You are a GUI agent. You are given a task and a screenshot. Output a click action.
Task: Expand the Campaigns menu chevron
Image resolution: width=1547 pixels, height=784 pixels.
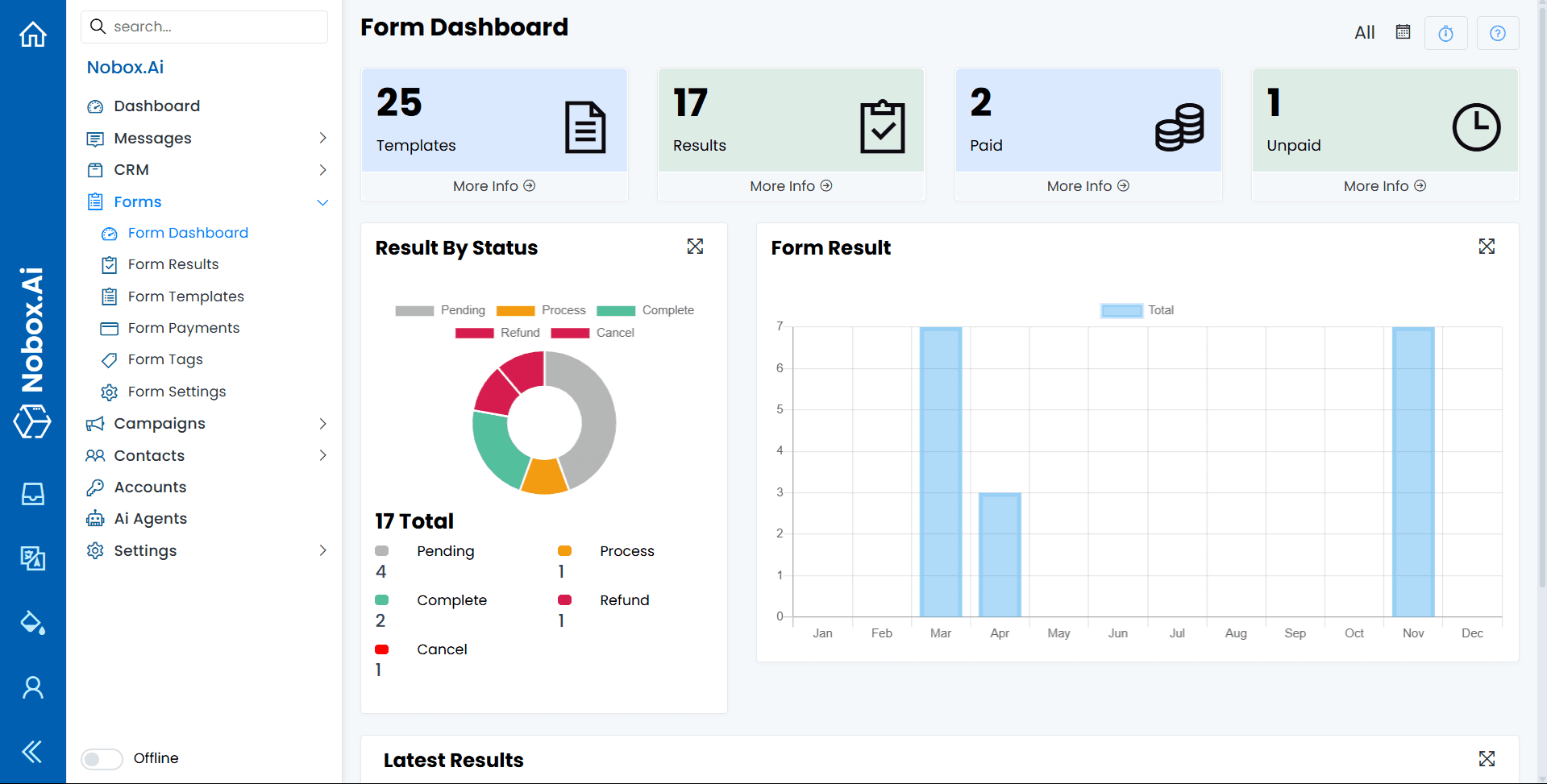click(322, 424)
